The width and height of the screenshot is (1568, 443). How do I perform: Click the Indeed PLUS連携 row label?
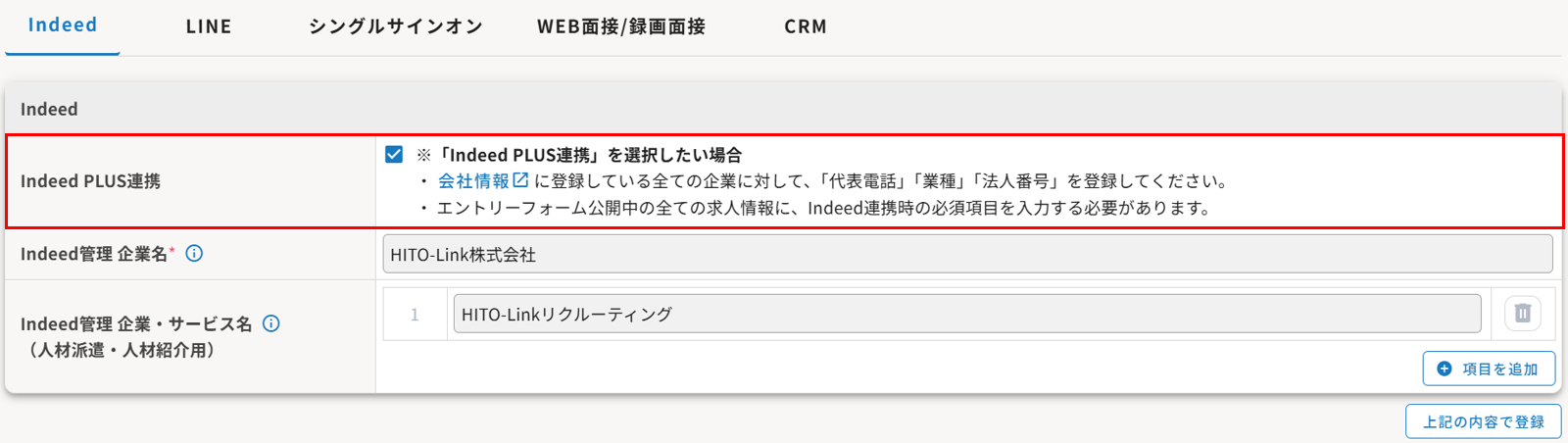click(x=90, y=181)
